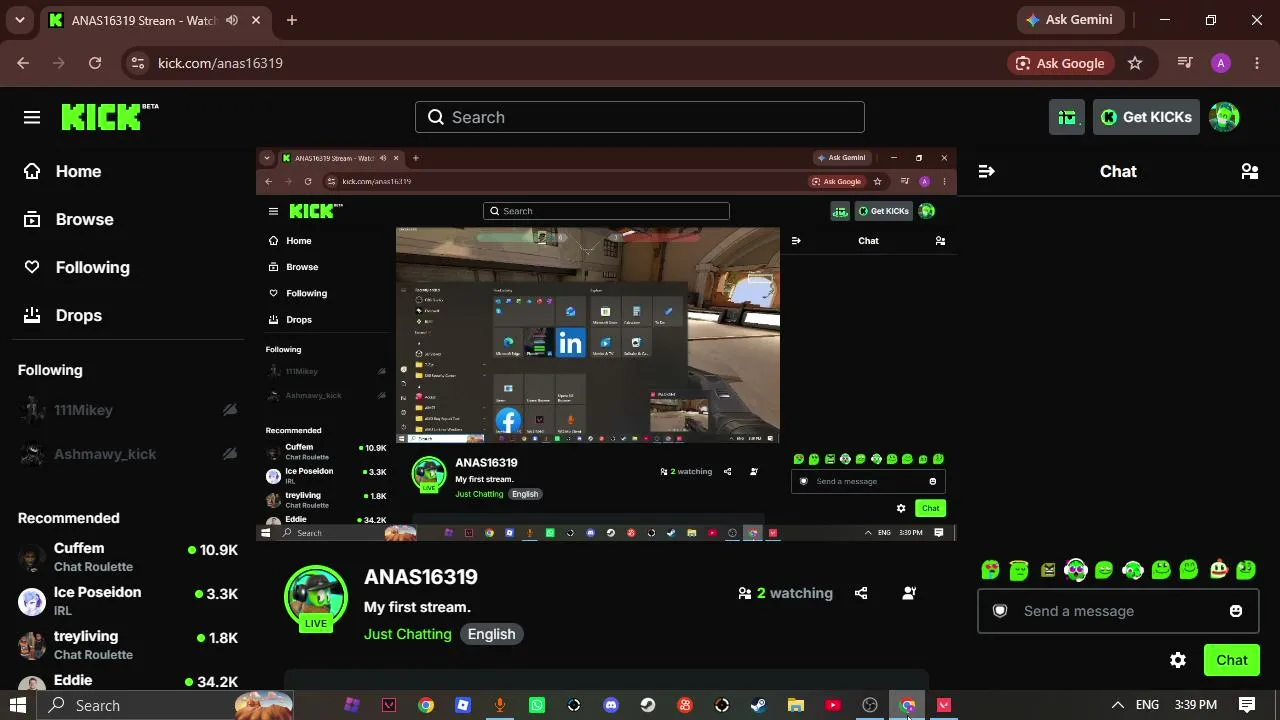
Task: Open treyliving recommended channel
Action: (x=128, y=646)
